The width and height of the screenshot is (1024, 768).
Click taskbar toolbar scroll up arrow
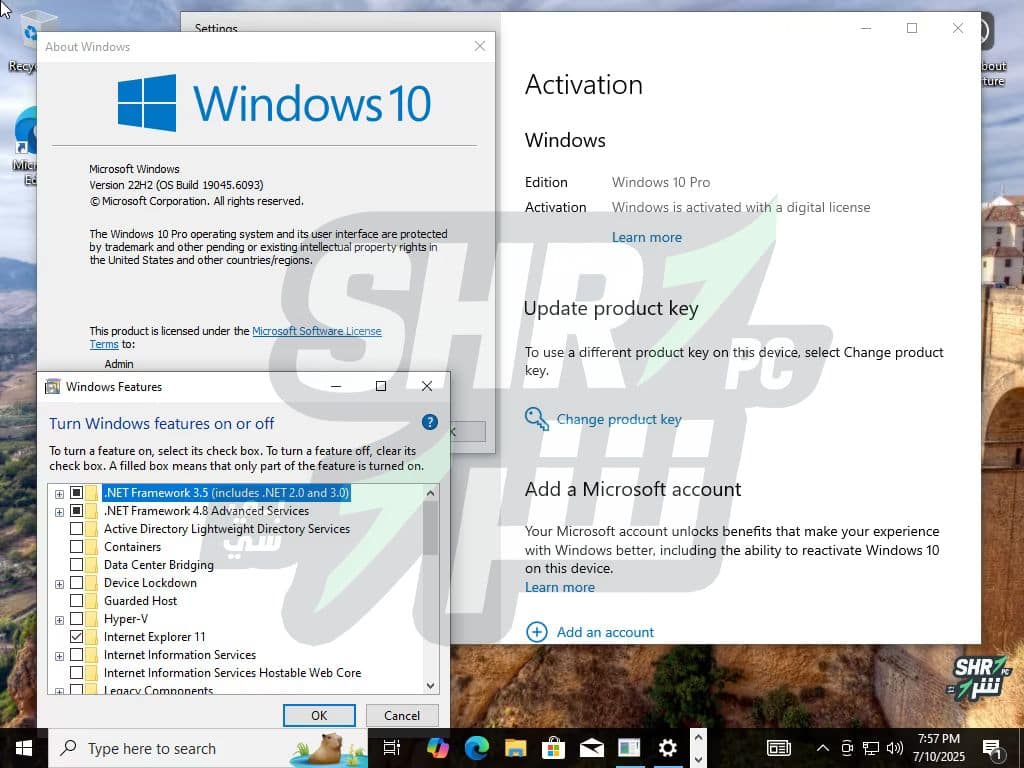click(698, 737)
